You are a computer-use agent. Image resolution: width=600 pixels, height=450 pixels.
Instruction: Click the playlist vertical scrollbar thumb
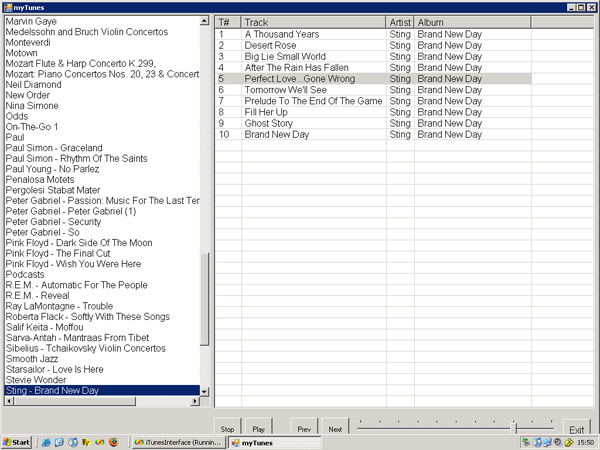click(x=205, y=299)
